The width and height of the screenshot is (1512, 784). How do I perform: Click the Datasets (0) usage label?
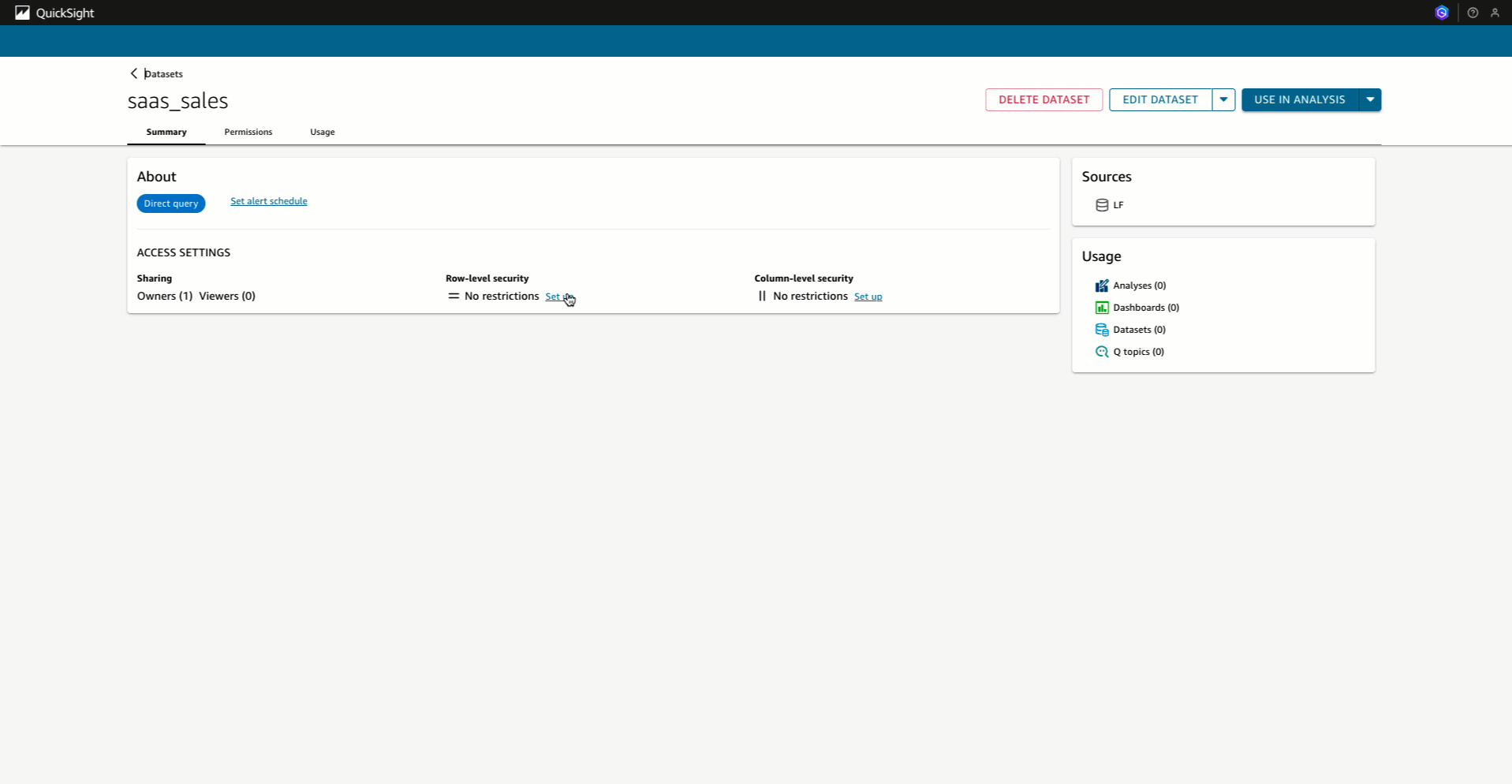click(1140, 330)
